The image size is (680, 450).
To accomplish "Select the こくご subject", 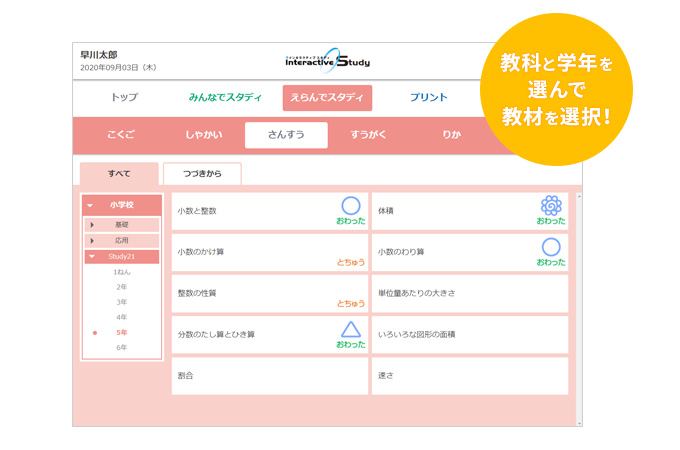I will click(120, 134).
